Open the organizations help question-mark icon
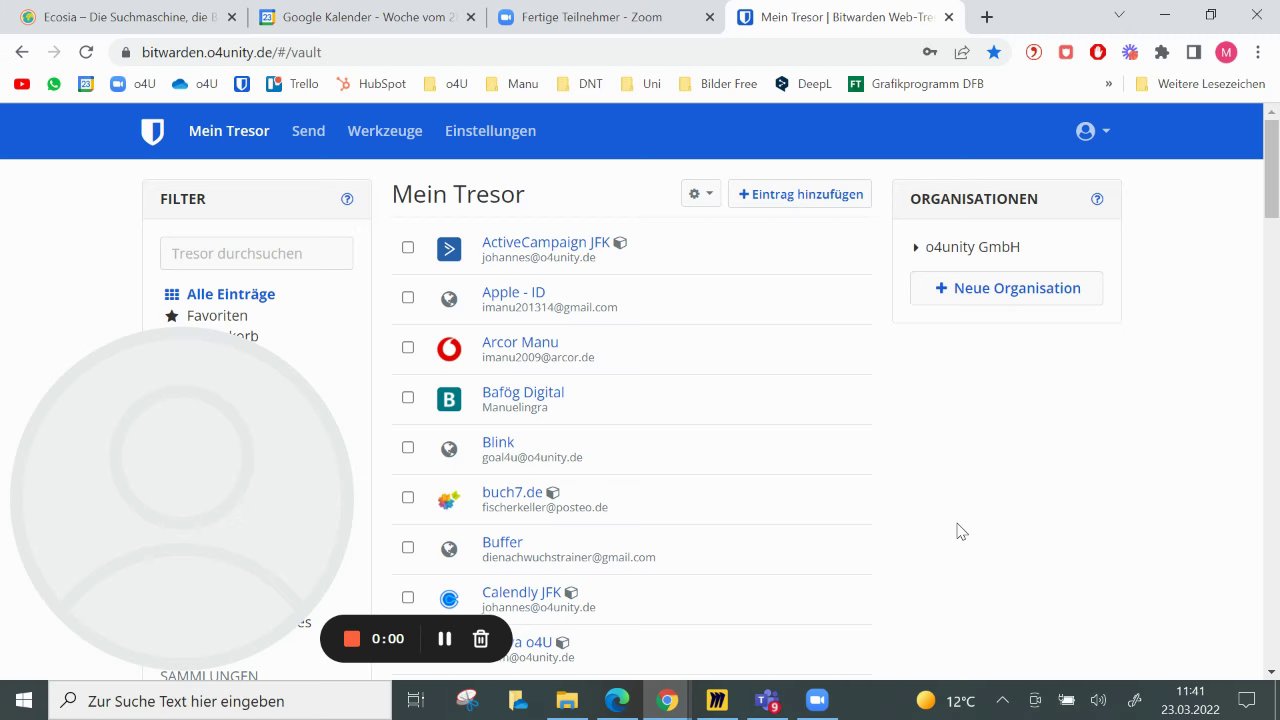1280x720 pixels. (x=1097, y=199)
